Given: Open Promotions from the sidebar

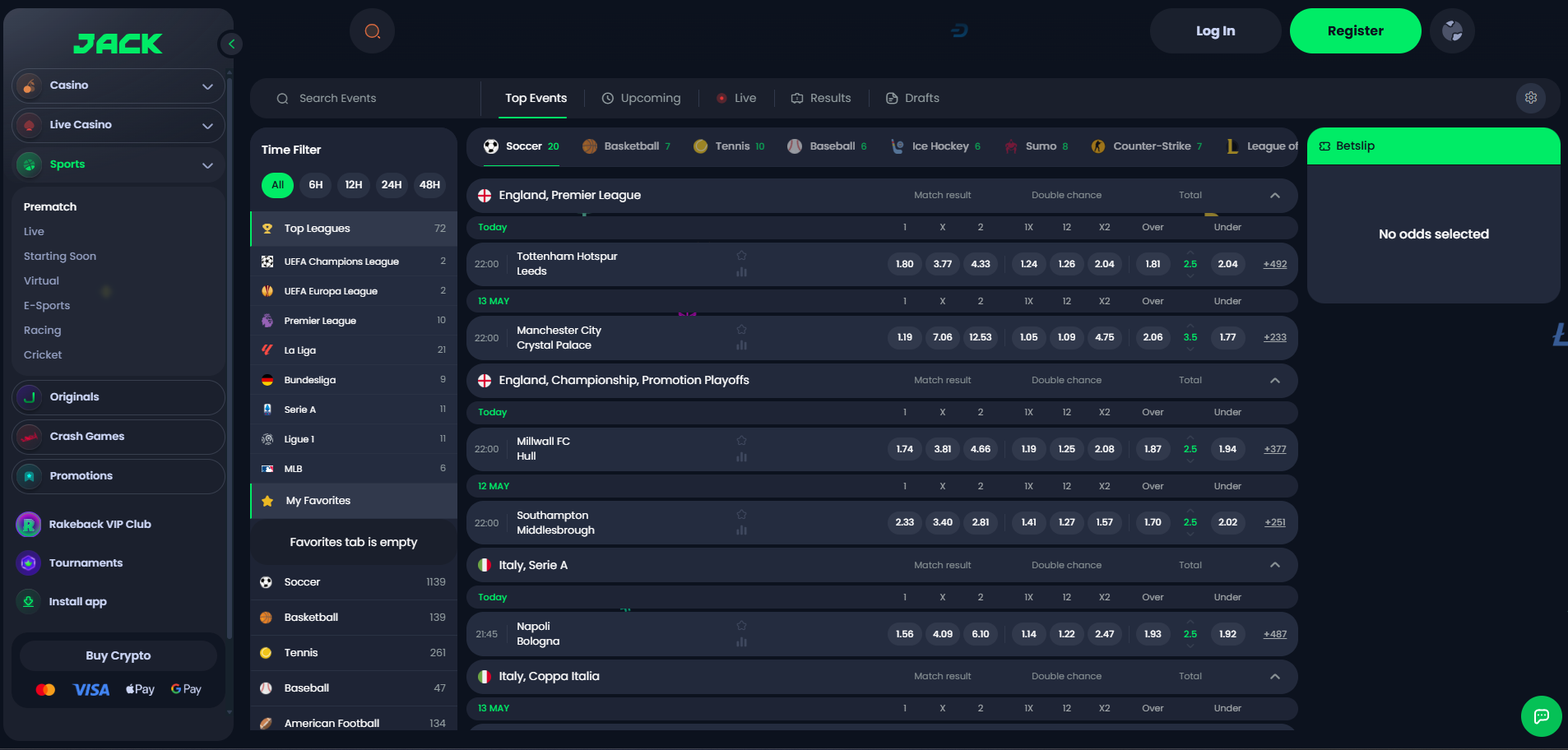Looking at the screenshot, I should (x=118, y=476).
